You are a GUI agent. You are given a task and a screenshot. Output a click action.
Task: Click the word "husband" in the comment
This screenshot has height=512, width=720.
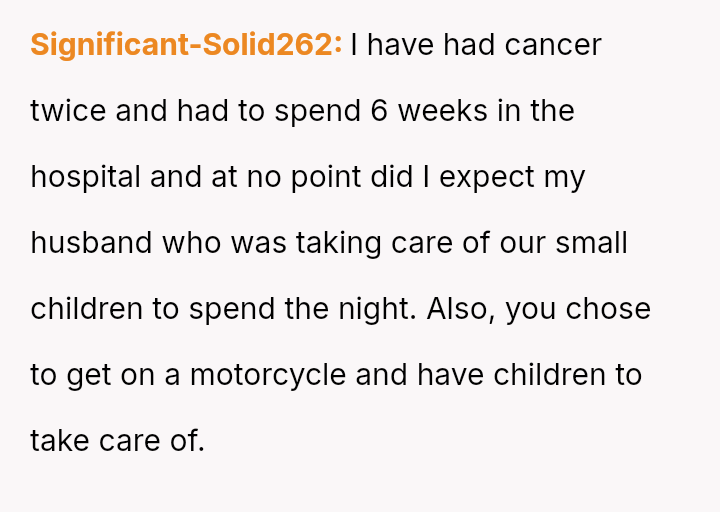91,242
